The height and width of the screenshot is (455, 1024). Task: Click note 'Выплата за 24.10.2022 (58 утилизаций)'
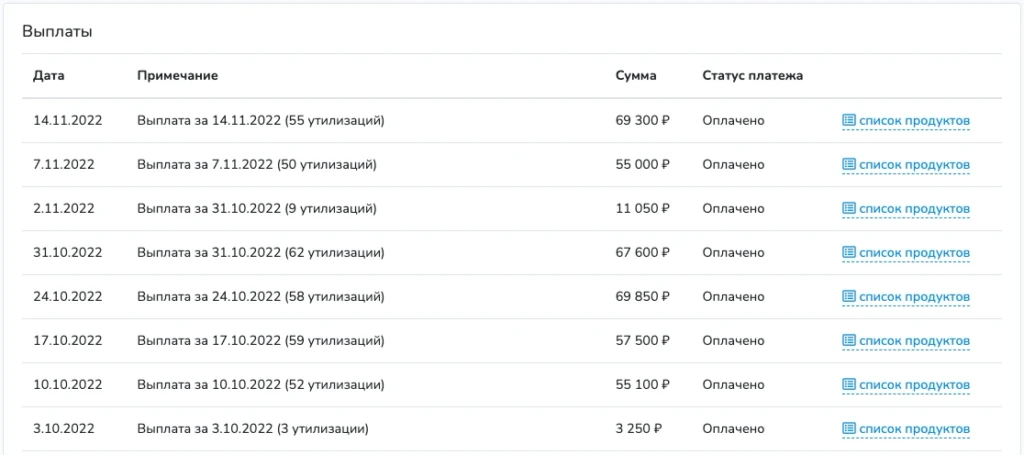(261, 297)
